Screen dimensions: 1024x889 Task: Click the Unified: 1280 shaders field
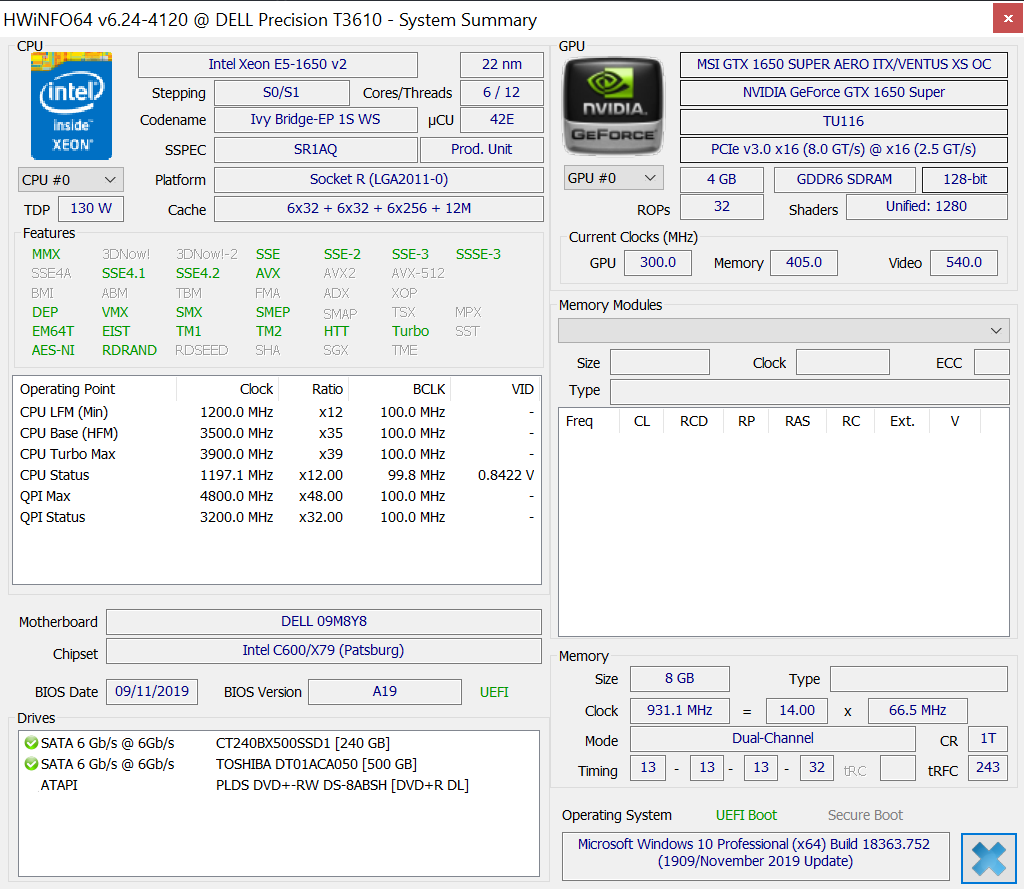point(926,207)
